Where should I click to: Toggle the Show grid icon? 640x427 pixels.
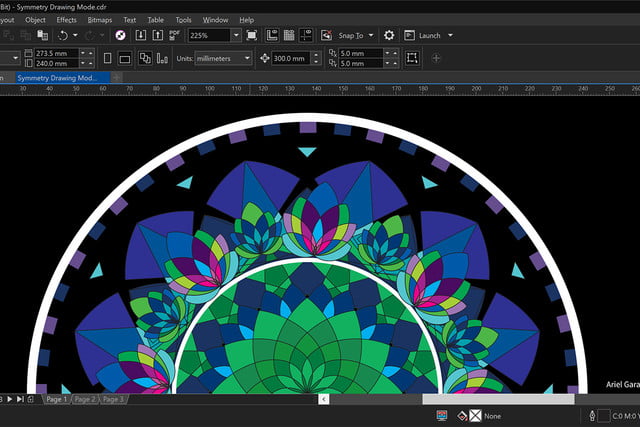(x=289, y=36)
